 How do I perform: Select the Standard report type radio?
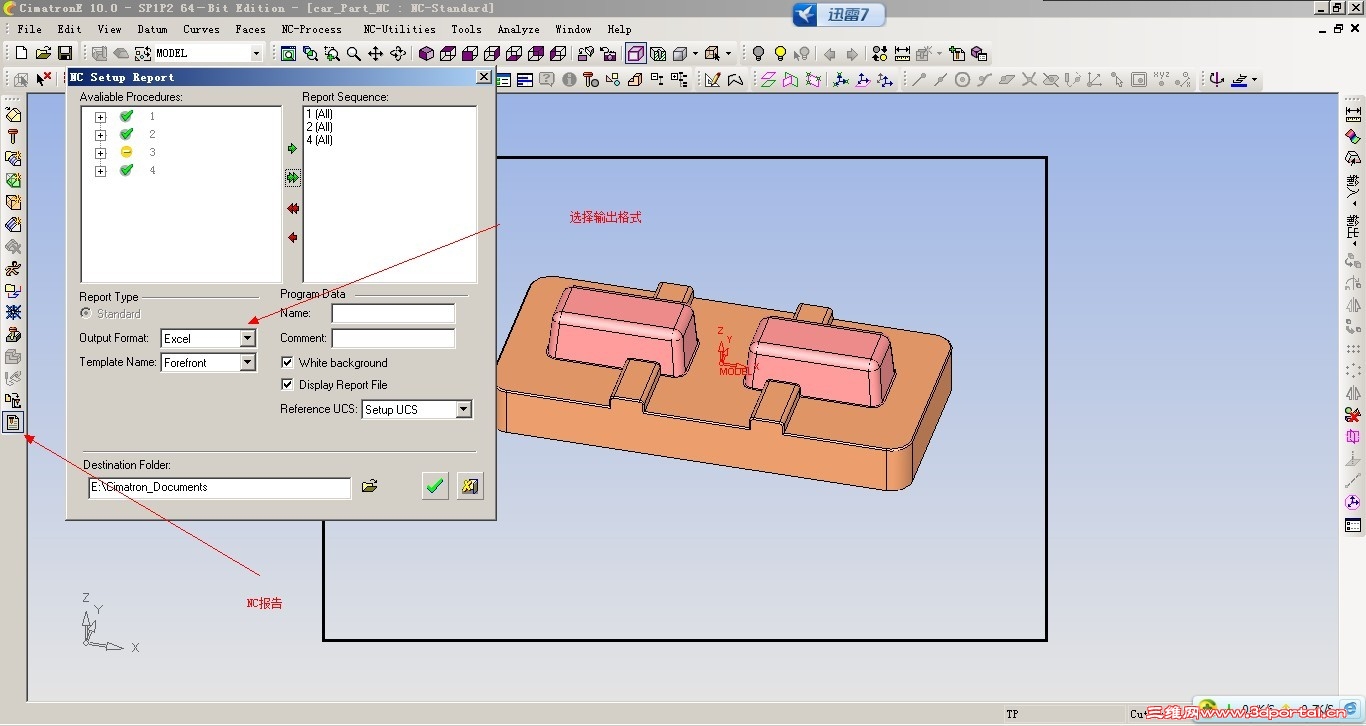pos(85,314)
